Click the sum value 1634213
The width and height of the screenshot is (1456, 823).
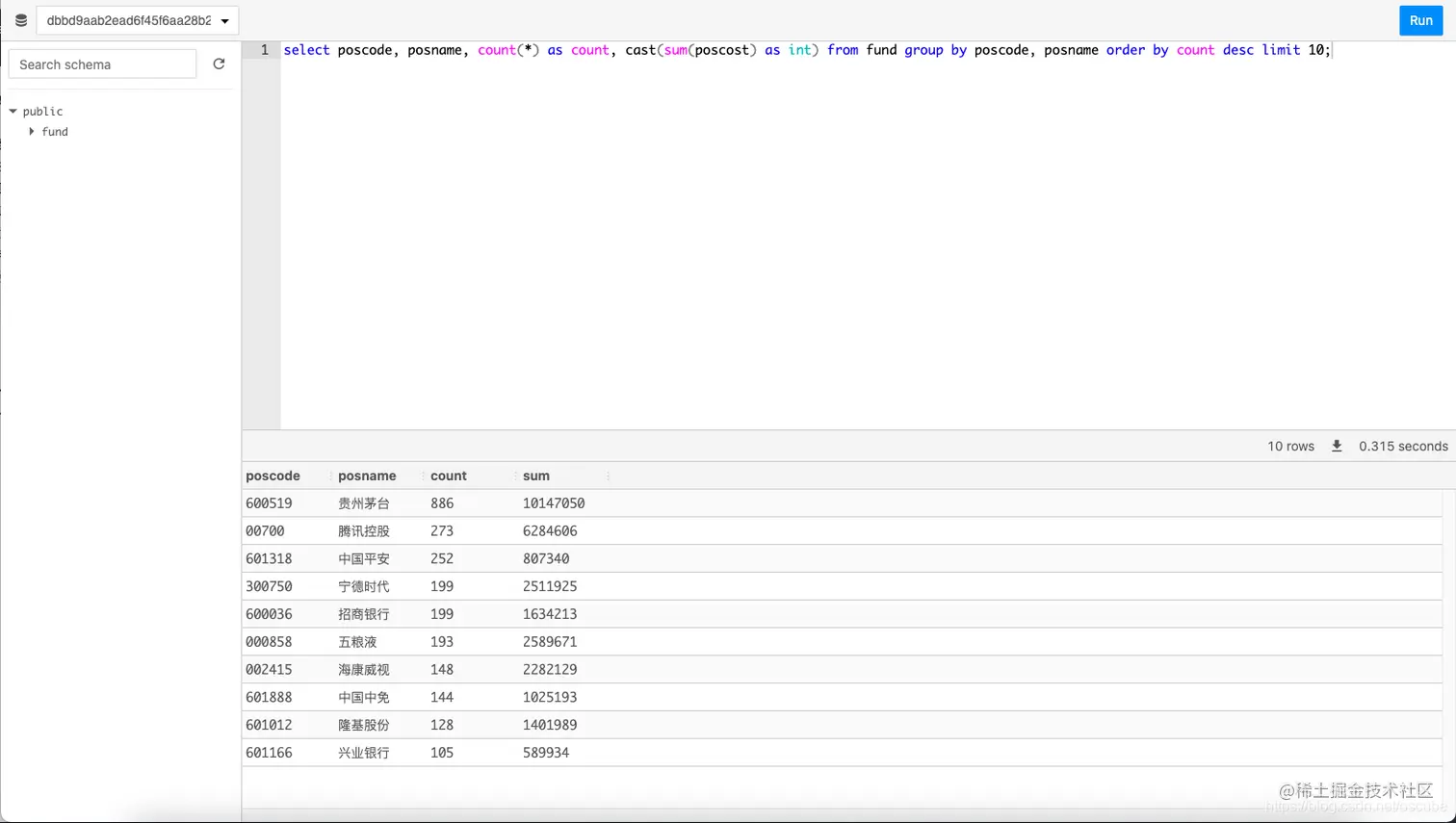[550, 614]
